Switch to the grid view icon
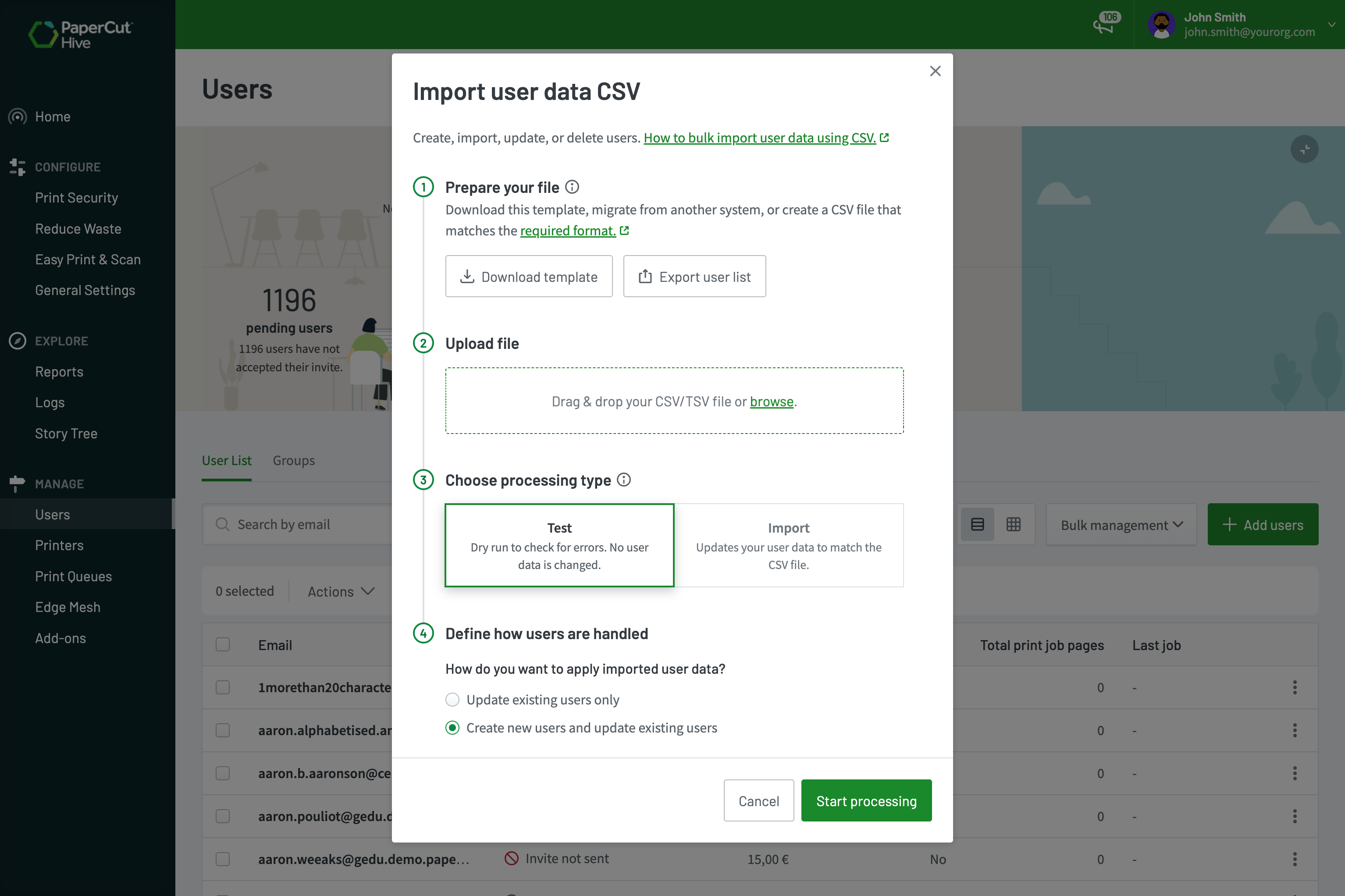The width and height of the screenshot is (1345, 896). [1014, 524]
